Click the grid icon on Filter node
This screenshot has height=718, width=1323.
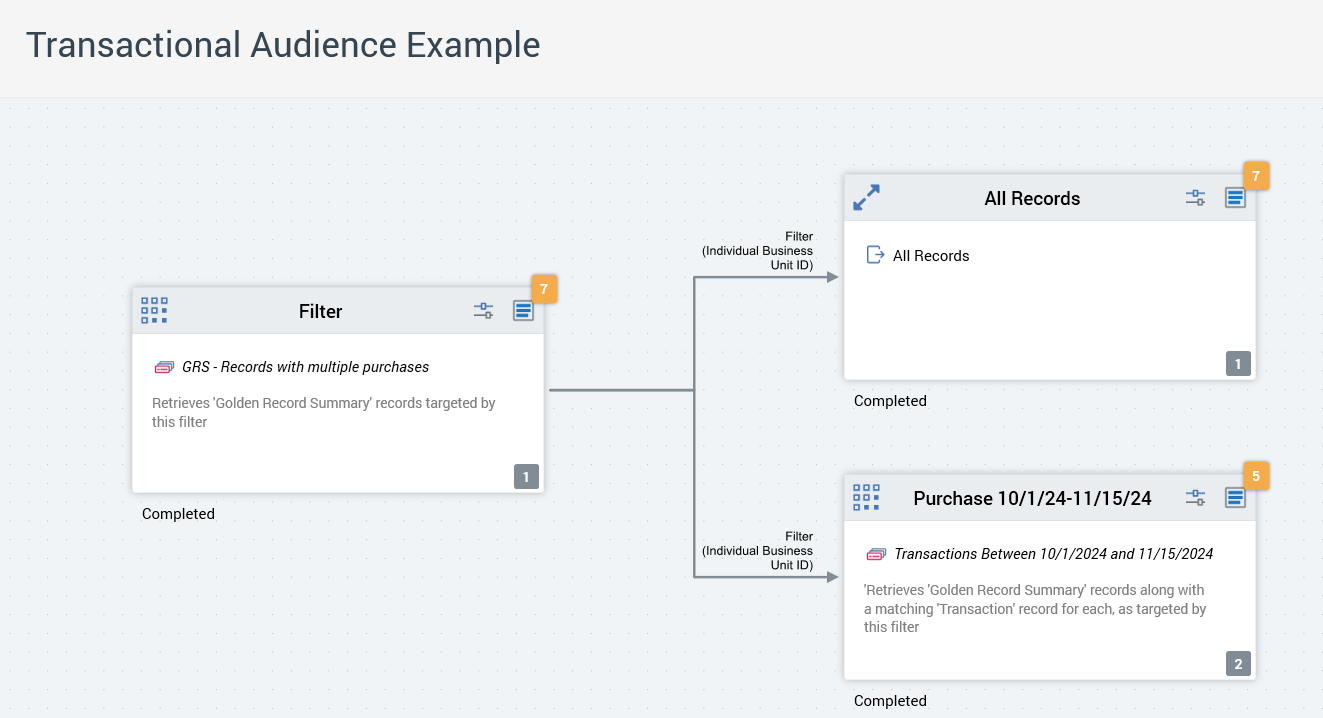click(154, 310)
